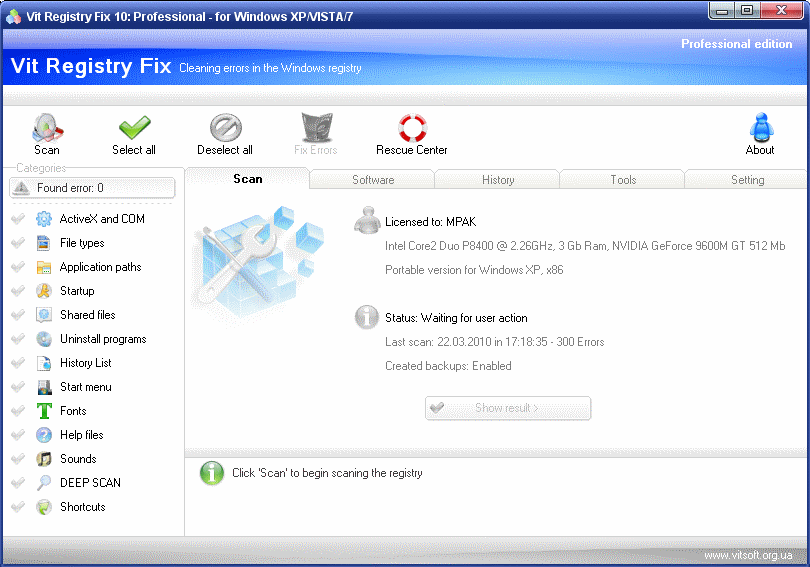Click Portable version for Windows XP text

474,270
